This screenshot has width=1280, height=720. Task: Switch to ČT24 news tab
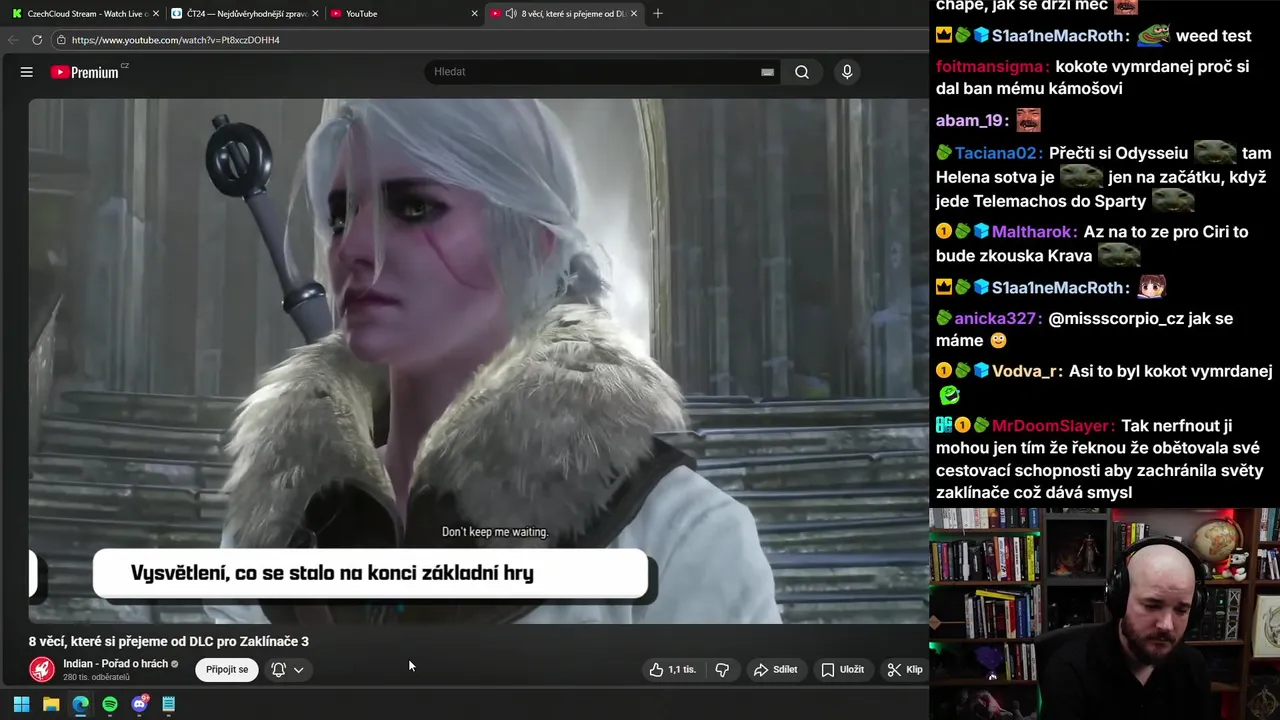(245, 14)
